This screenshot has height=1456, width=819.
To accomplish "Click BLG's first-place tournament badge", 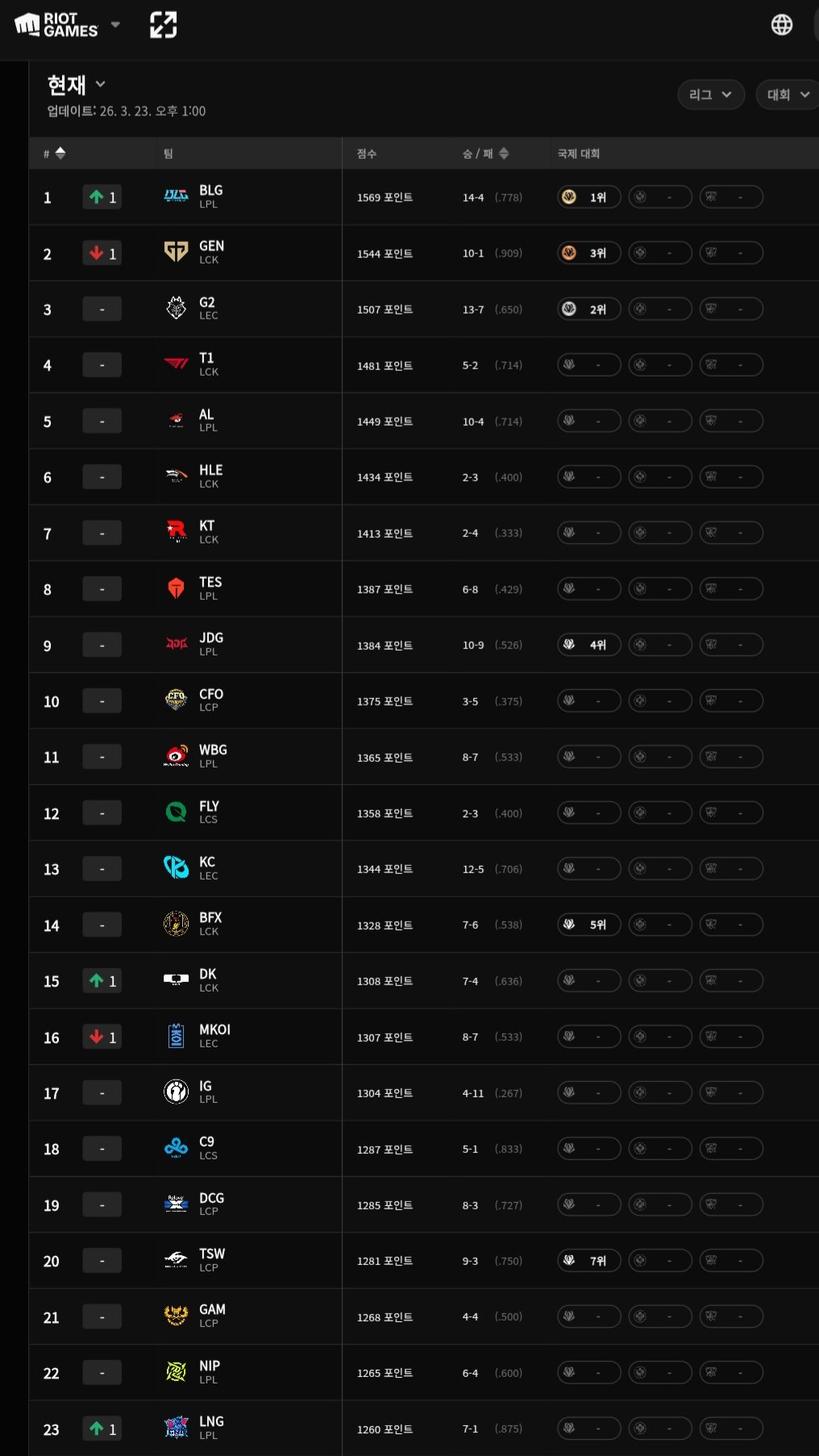I will pos(588,197).
